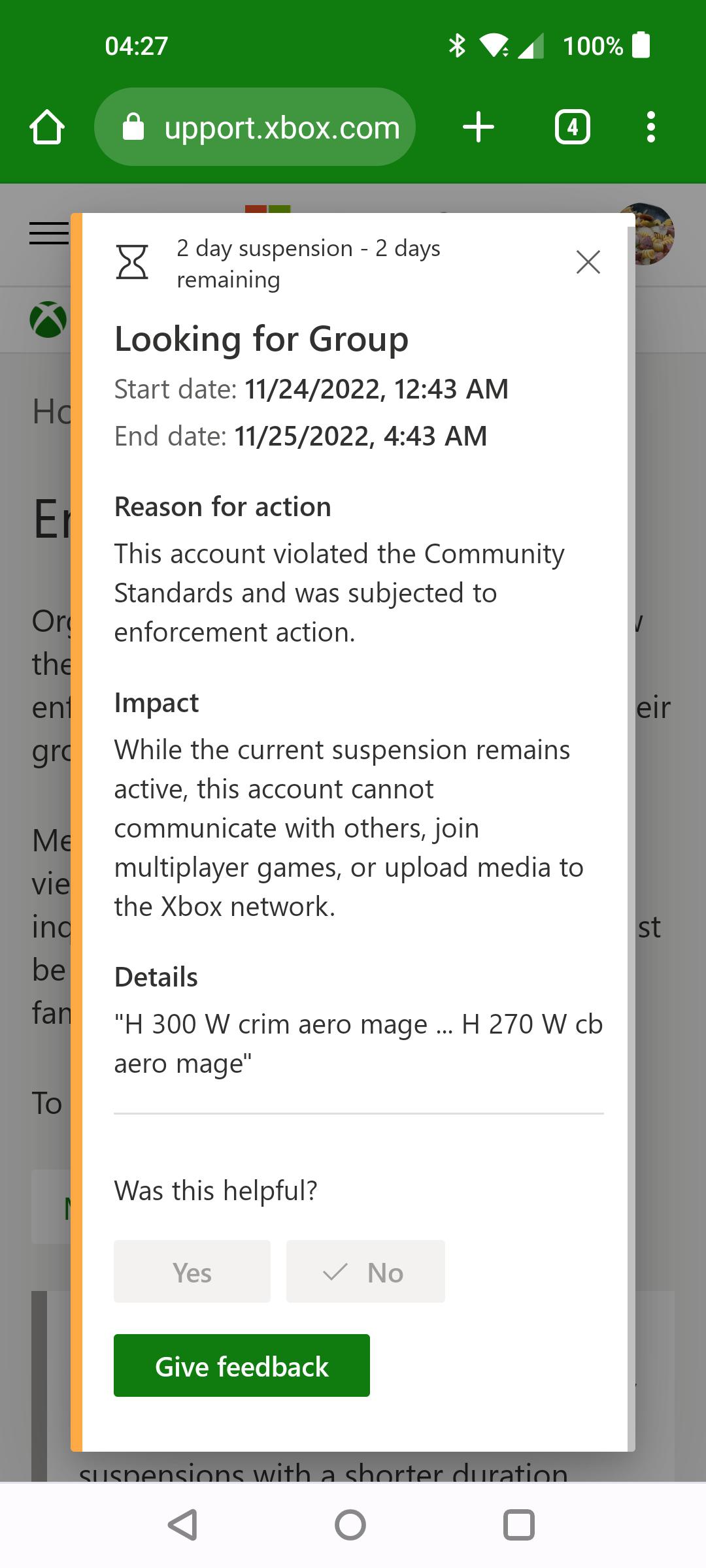Viewport: 706px width, 1568px height.
Task: Open the site navigation hamburger menu
Action: point(48,233)
